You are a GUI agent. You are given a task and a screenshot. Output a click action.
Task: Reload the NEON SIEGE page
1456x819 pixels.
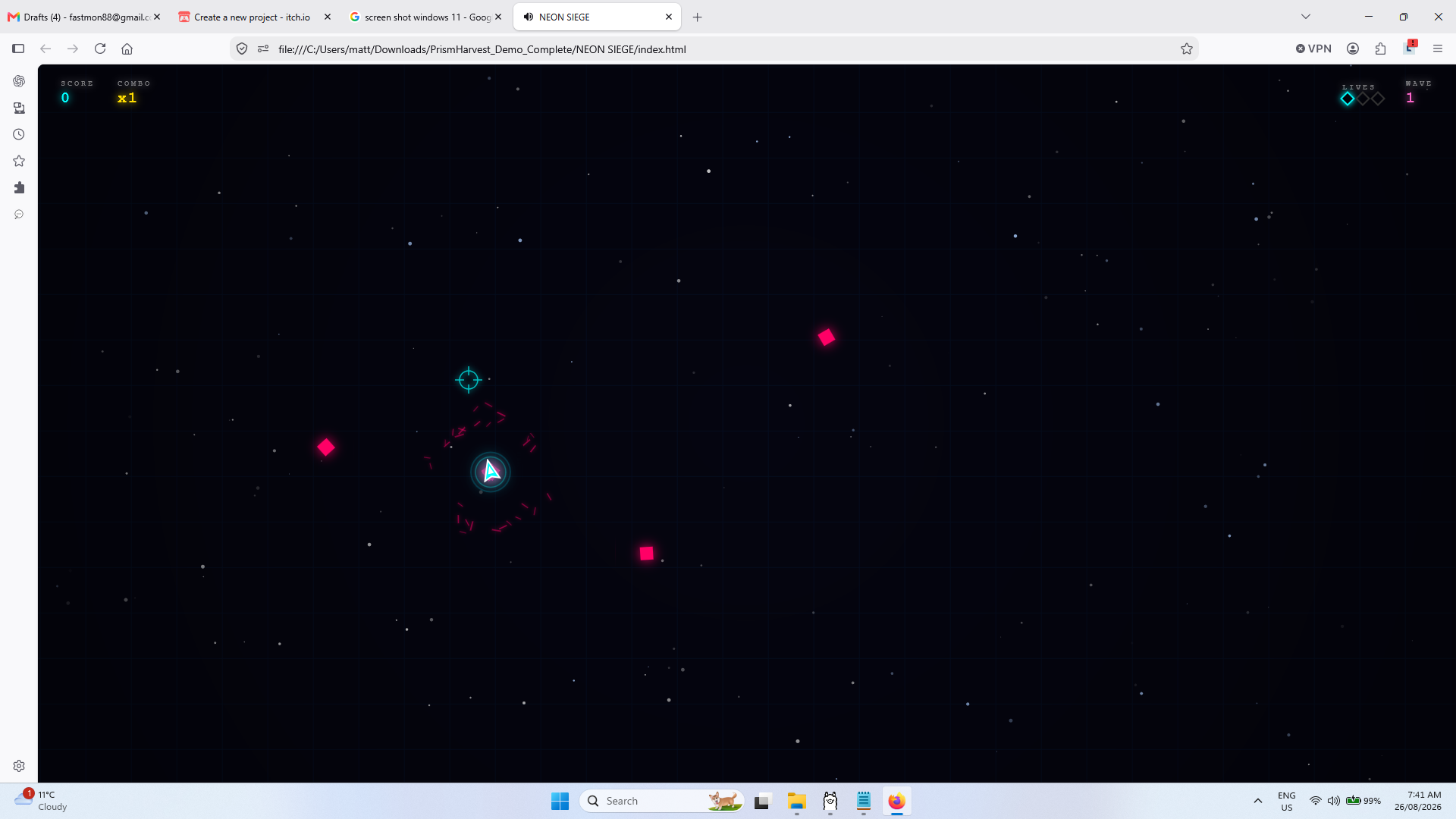point(100,49)
